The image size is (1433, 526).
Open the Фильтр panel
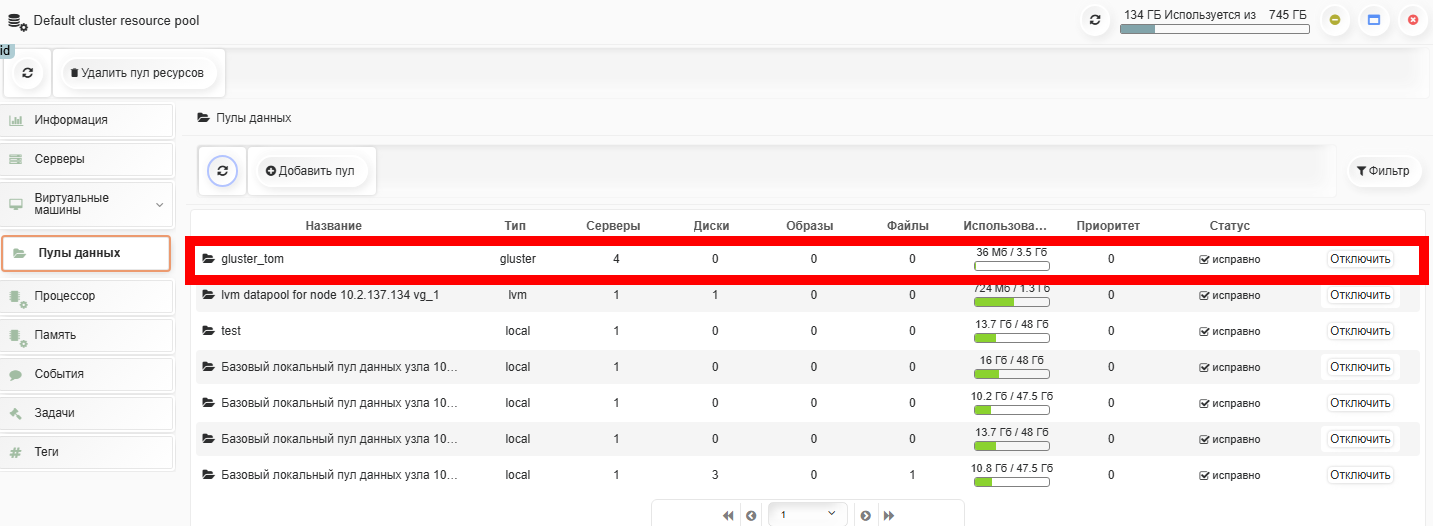click(1384, 171)
